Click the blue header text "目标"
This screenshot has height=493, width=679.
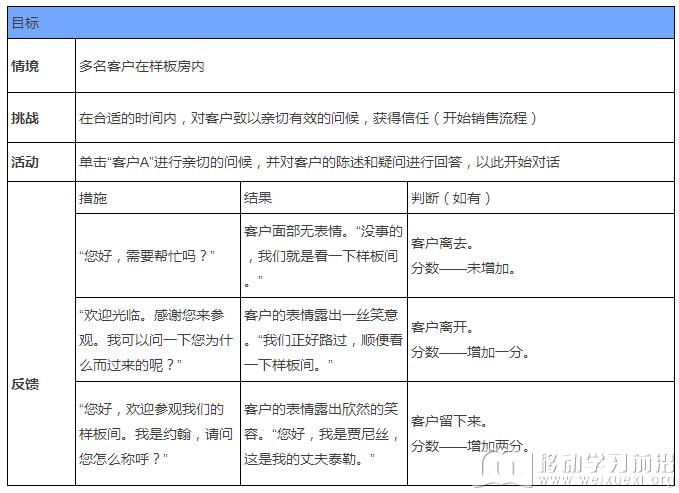[25, 23]
